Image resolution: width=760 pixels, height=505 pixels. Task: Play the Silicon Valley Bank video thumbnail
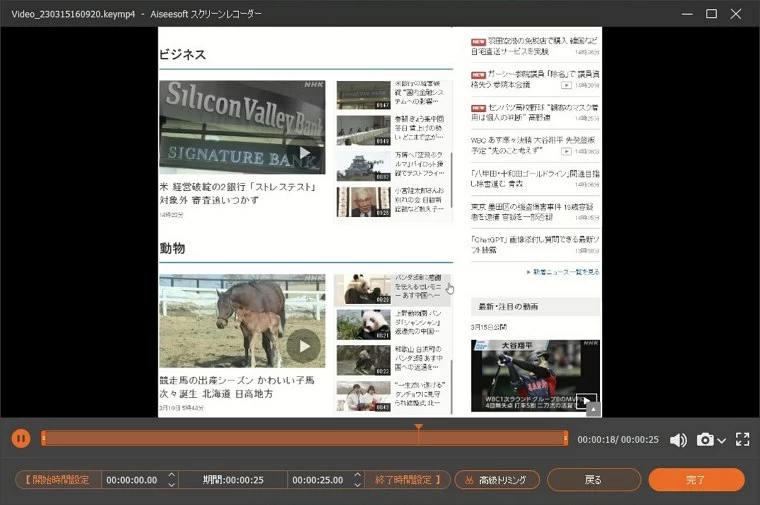coord(242,127)
